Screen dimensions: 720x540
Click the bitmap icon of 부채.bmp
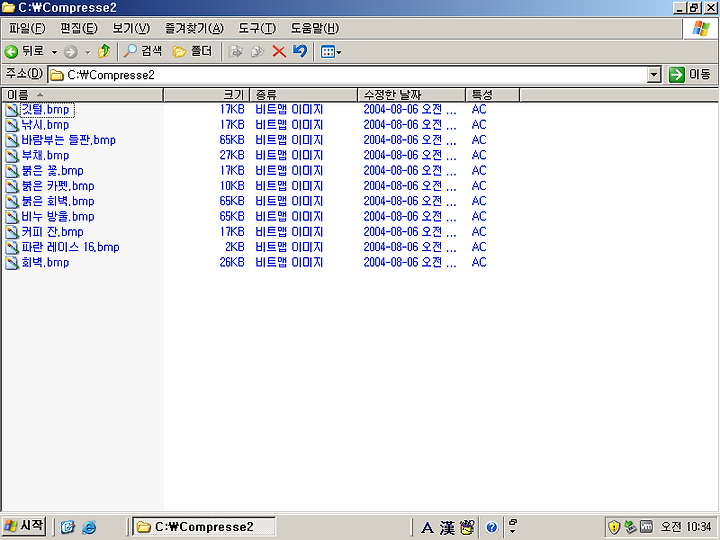pos(12,155)
